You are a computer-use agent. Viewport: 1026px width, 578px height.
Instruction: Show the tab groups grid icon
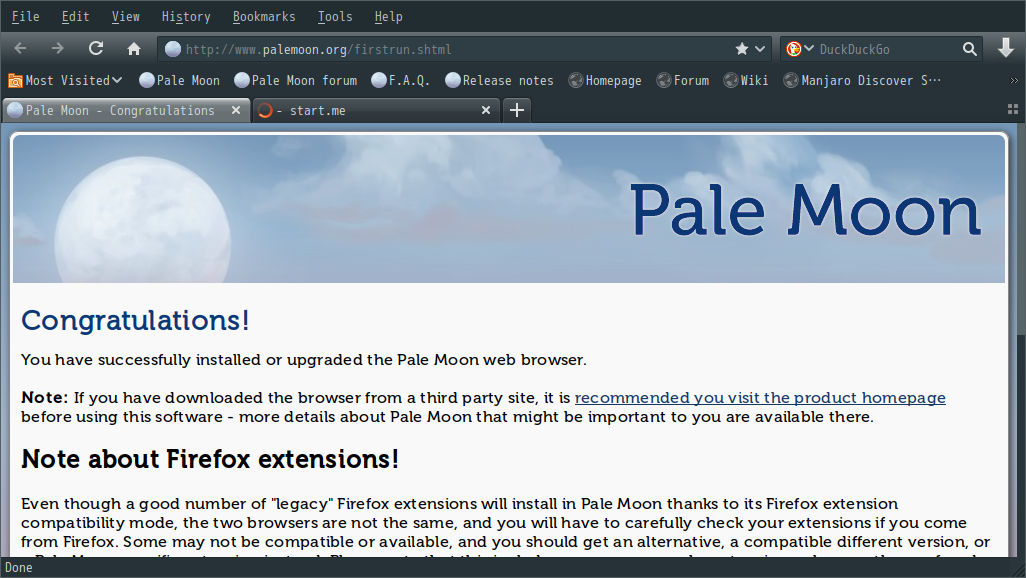click(x=1013, y=110)
